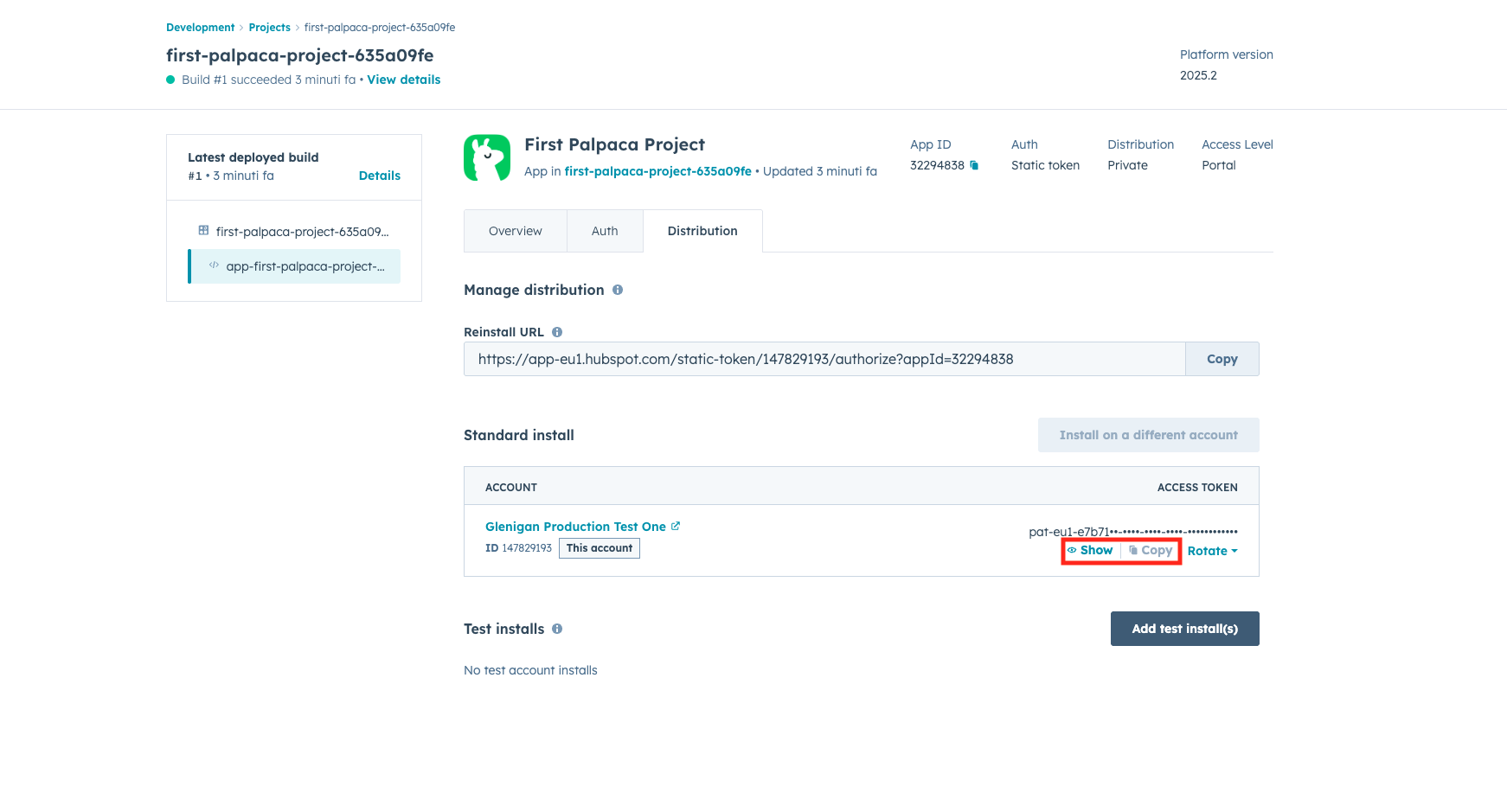The width and height of the screenshot is (1507, 812).
Task: Click the copy icon next to App ID 32294838
Action: 972,165
